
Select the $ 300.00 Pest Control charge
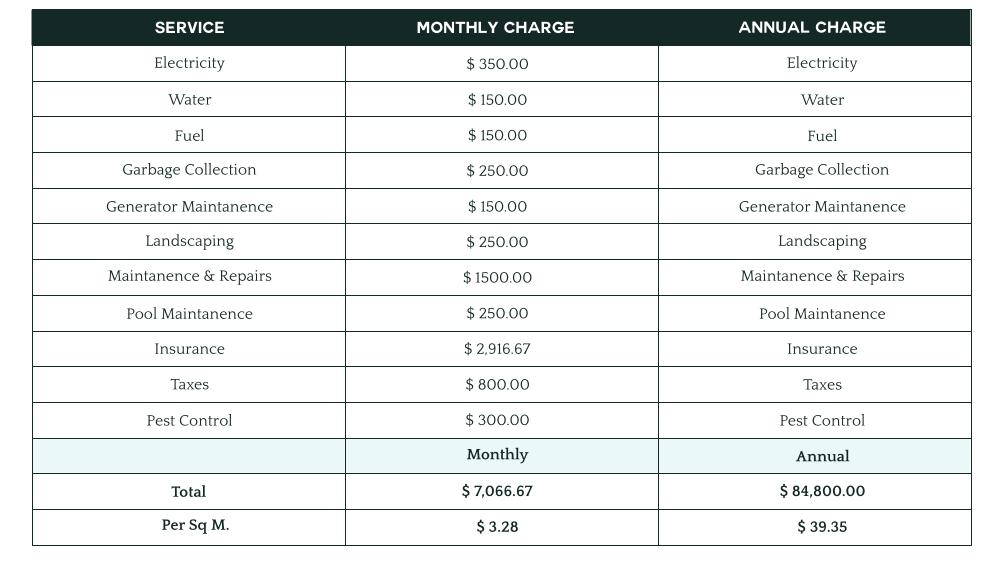point(497,421)
